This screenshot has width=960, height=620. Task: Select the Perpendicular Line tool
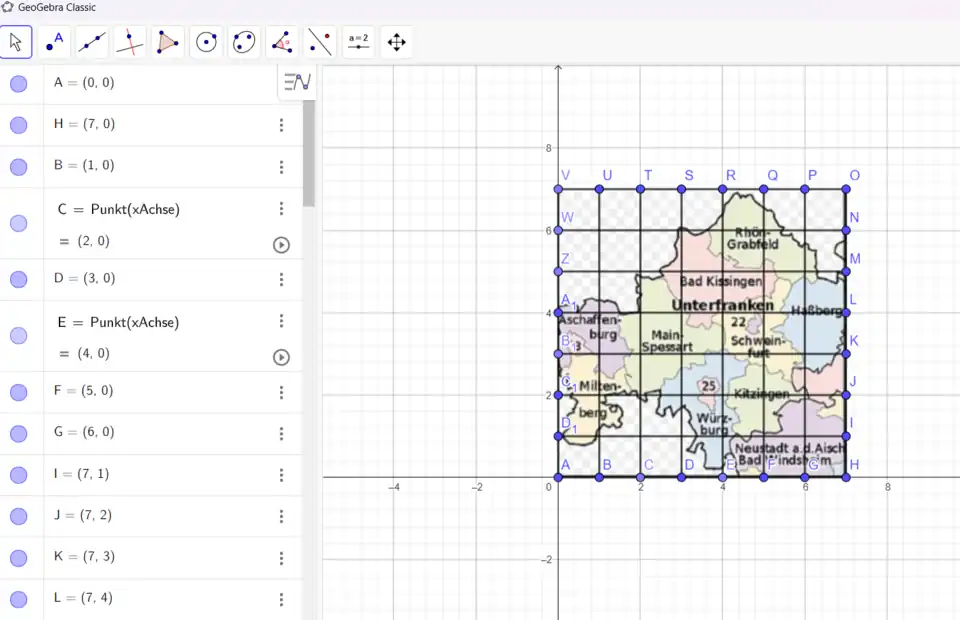click(130, 42)
